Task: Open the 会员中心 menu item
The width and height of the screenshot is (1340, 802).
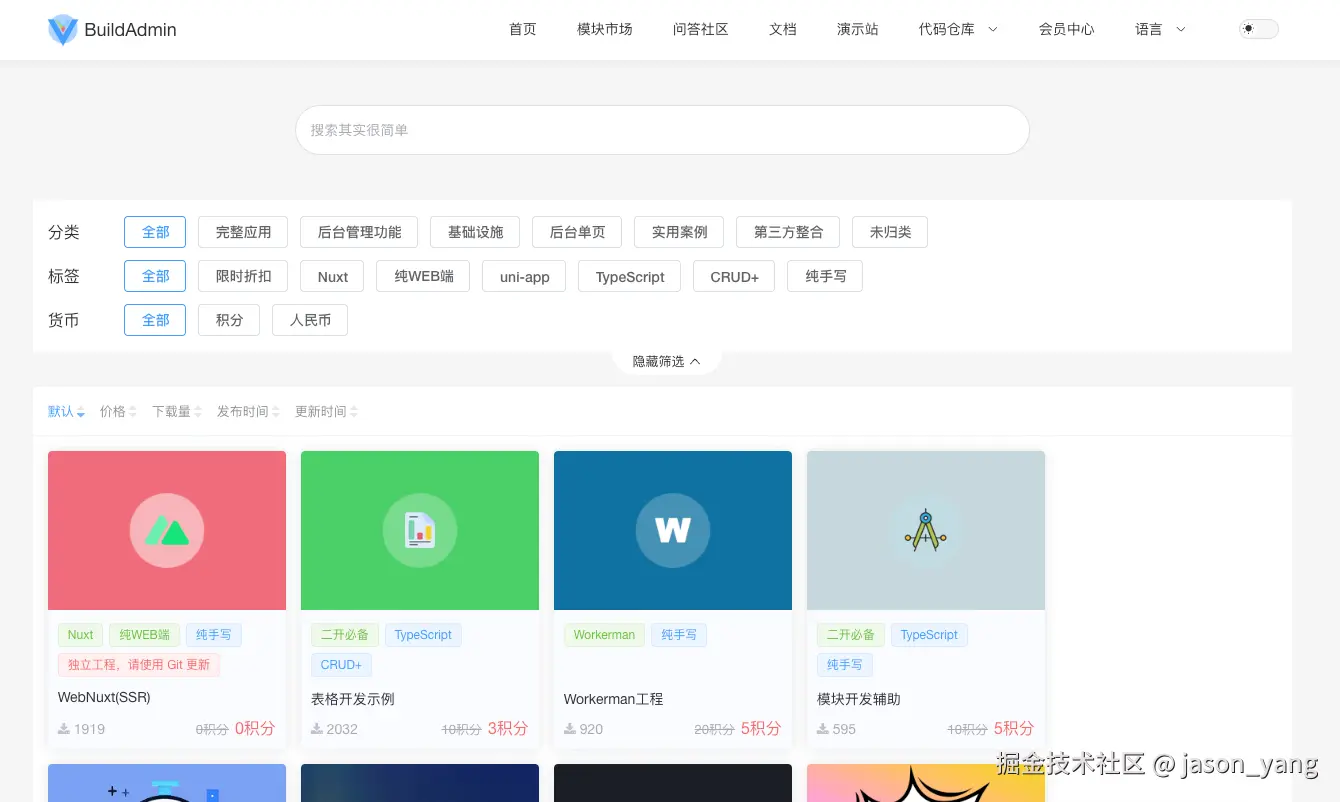Action: pyautogui.click(x=1067, y=29)
